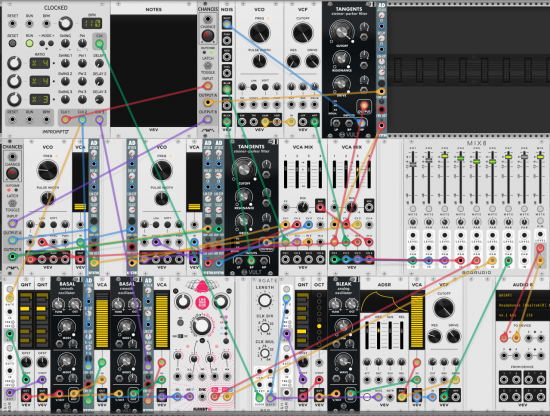Click the CLK DIV knob on RGATE
Viewport: 550px width, 416px height.
tap(264, 328)
